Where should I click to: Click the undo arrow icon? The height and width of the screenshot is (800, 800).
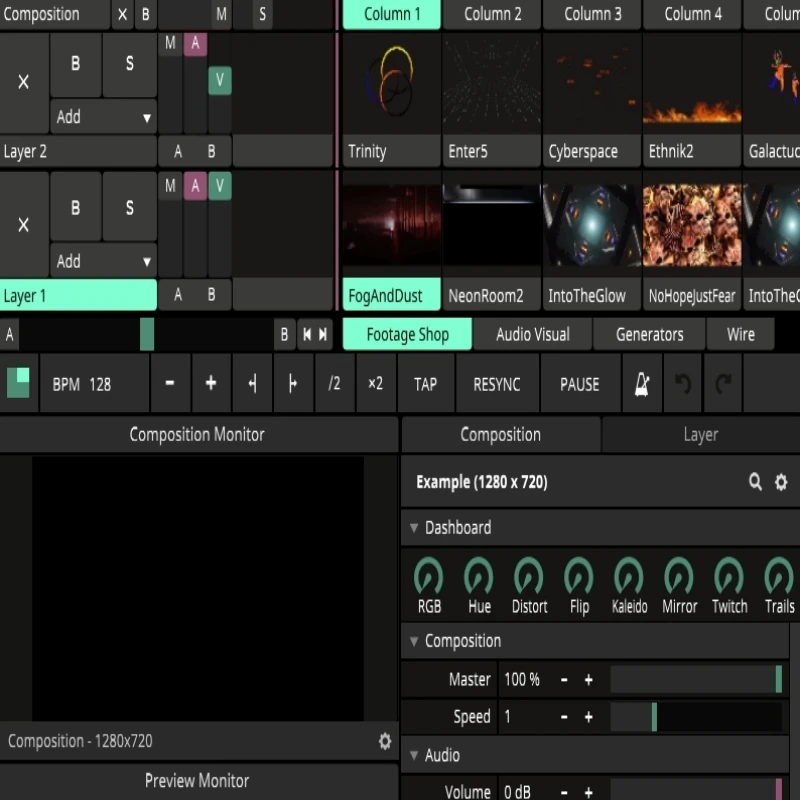(683, 384)
